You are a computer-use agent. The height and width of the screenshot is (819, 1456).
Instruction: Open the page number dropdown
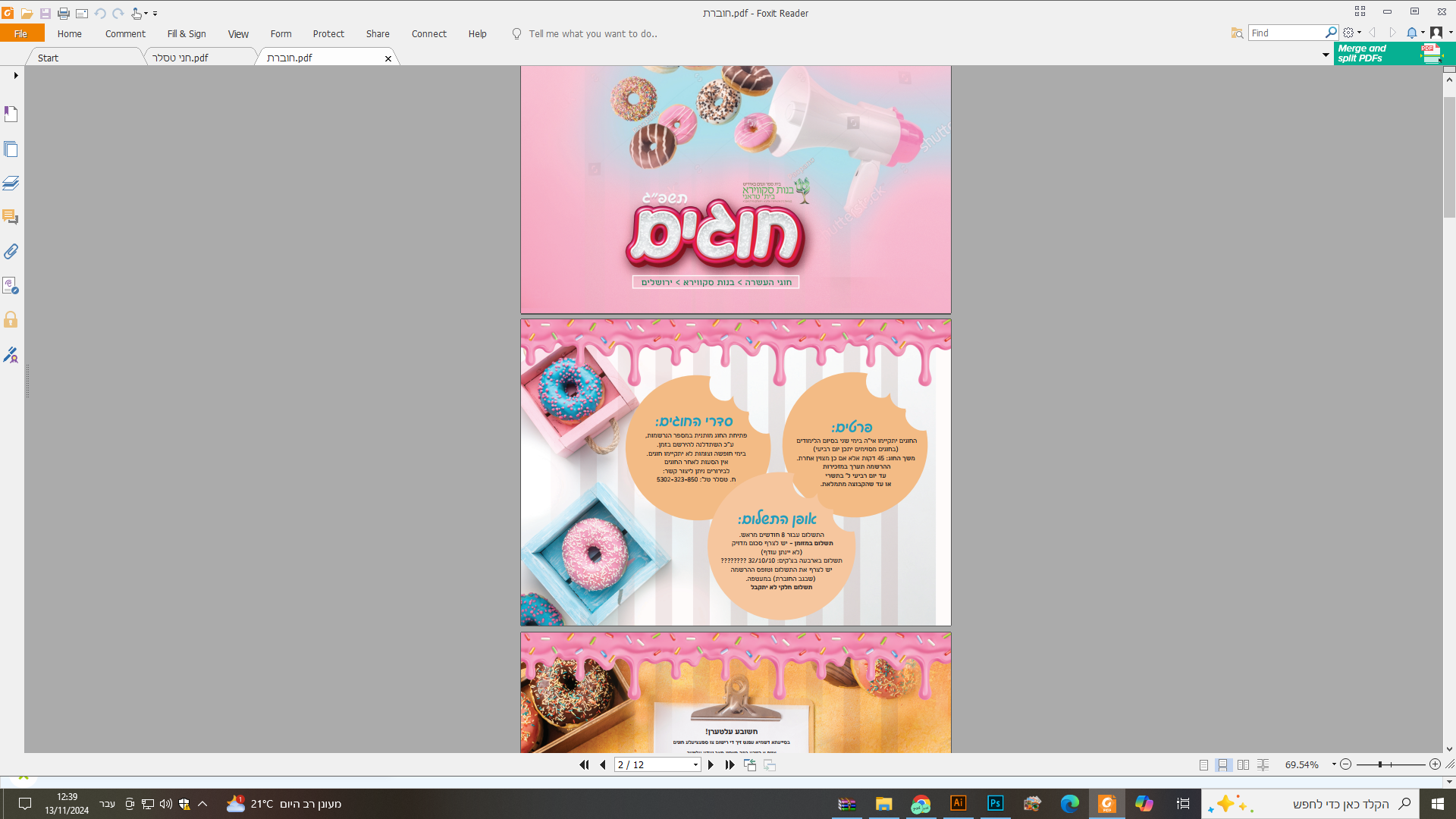695,765
